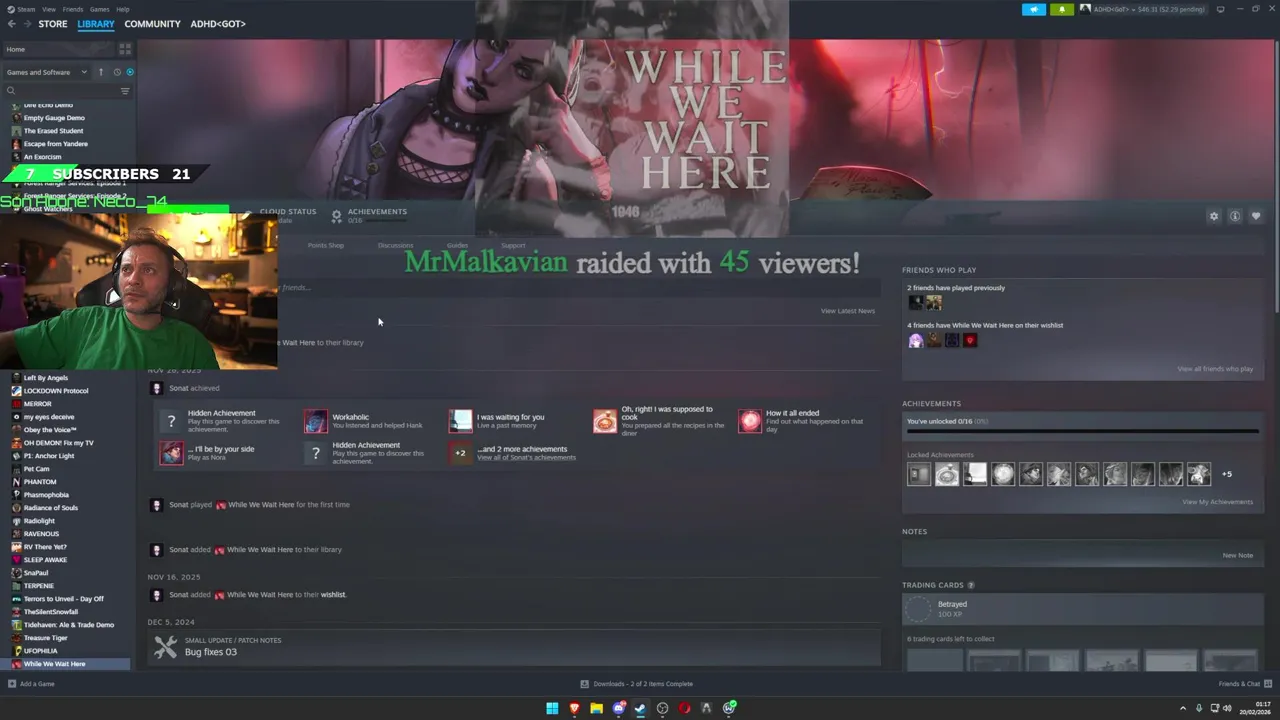Open the Discussions tab
The width and height of the screenshot is (1280, 720).
[x=395, y=245]
